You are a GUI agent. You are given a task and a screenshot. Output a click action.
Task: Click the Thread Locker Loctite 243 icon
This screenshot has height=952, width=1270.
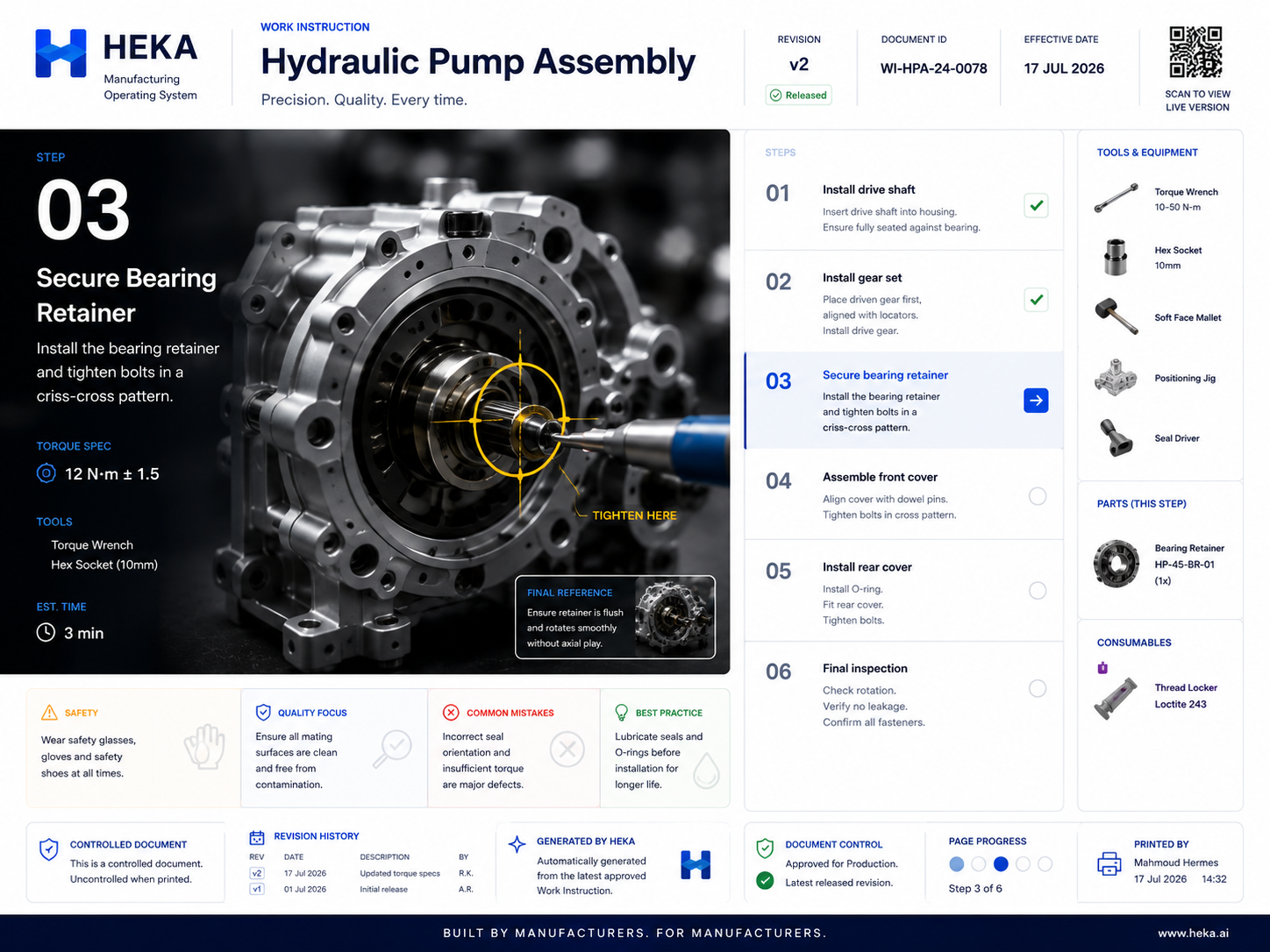(x=1115, y=700)
